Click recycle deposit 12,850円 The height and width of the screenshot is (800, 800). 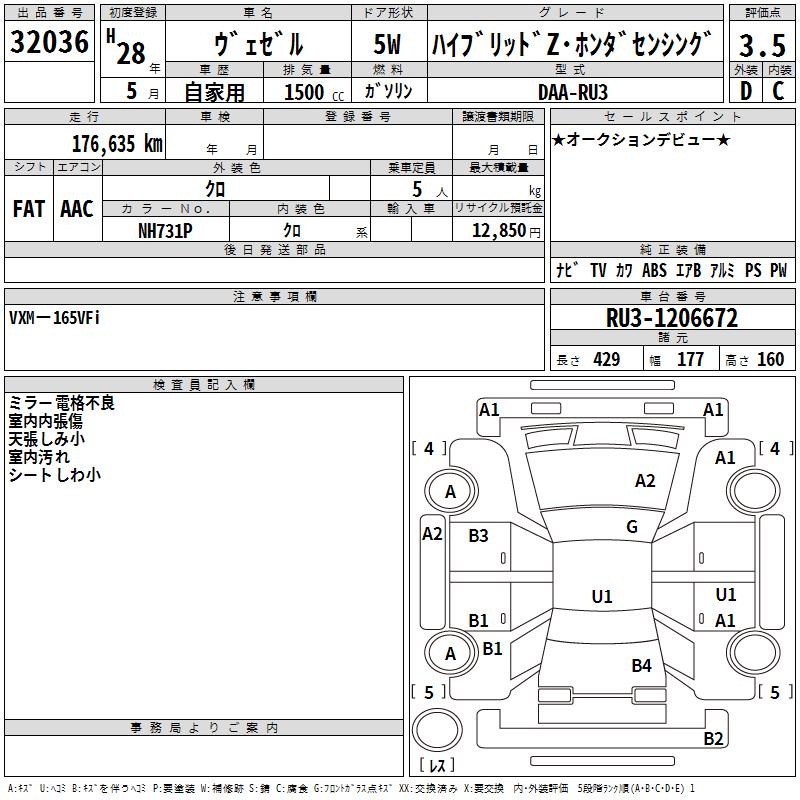pos(506,231)
